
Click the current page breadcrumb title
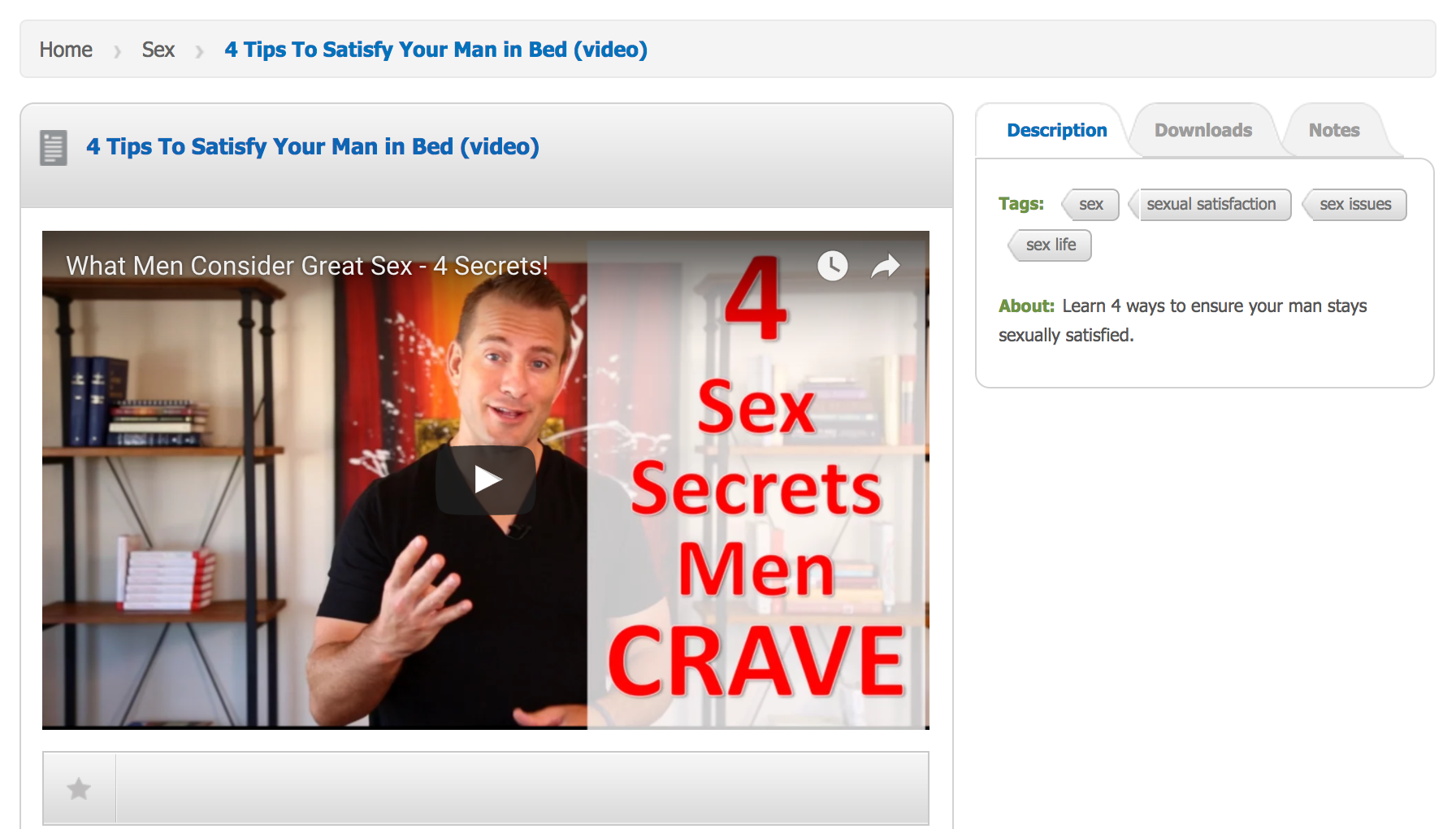point(436,50)
